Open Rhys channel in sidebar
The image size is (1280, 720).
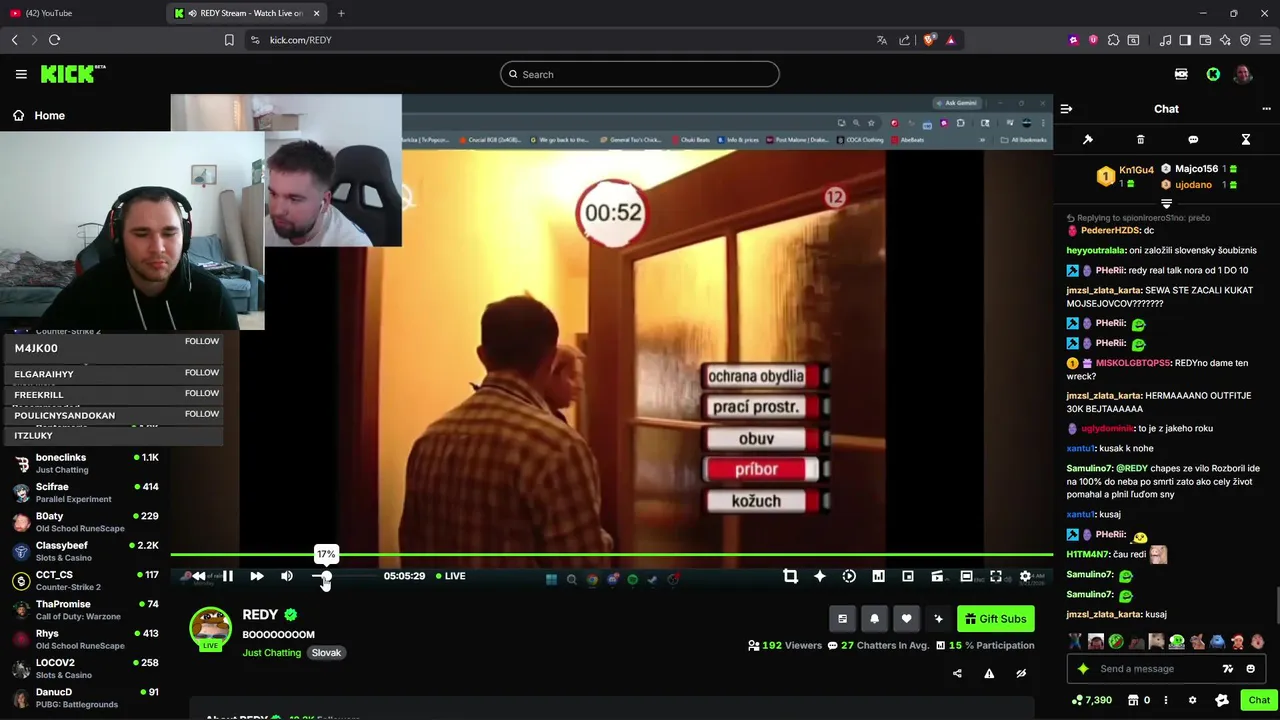click(x=85, y=639)
